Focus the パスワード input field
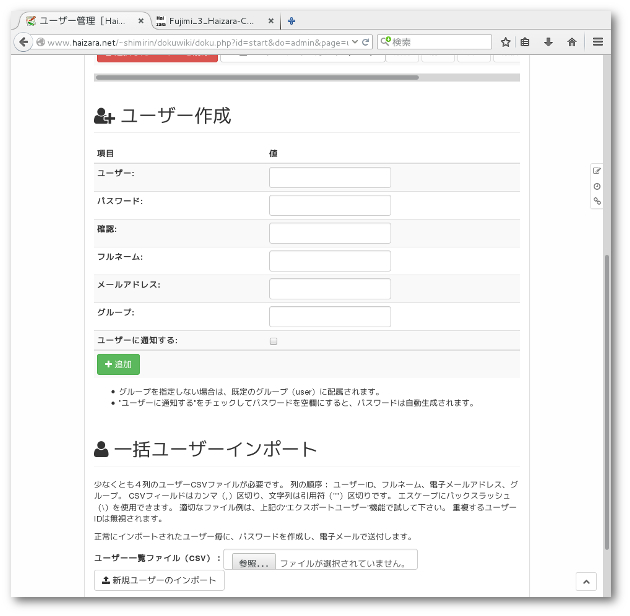This screenshot has width=630, height=616. click(329, 205)
